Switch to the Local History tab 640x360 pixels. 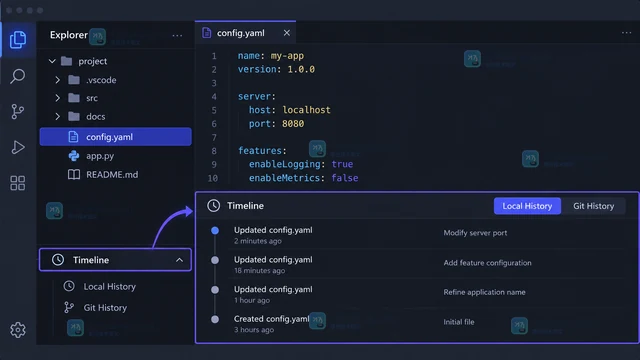pyautogui.click(x=527, y=206)
